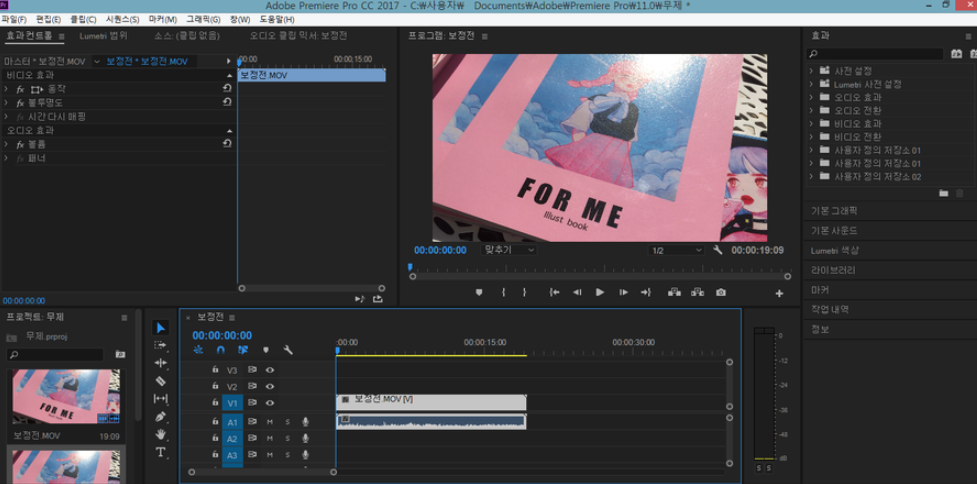Toggle V1 track output eye
This screenshot has width=977, height=484.
270,403
